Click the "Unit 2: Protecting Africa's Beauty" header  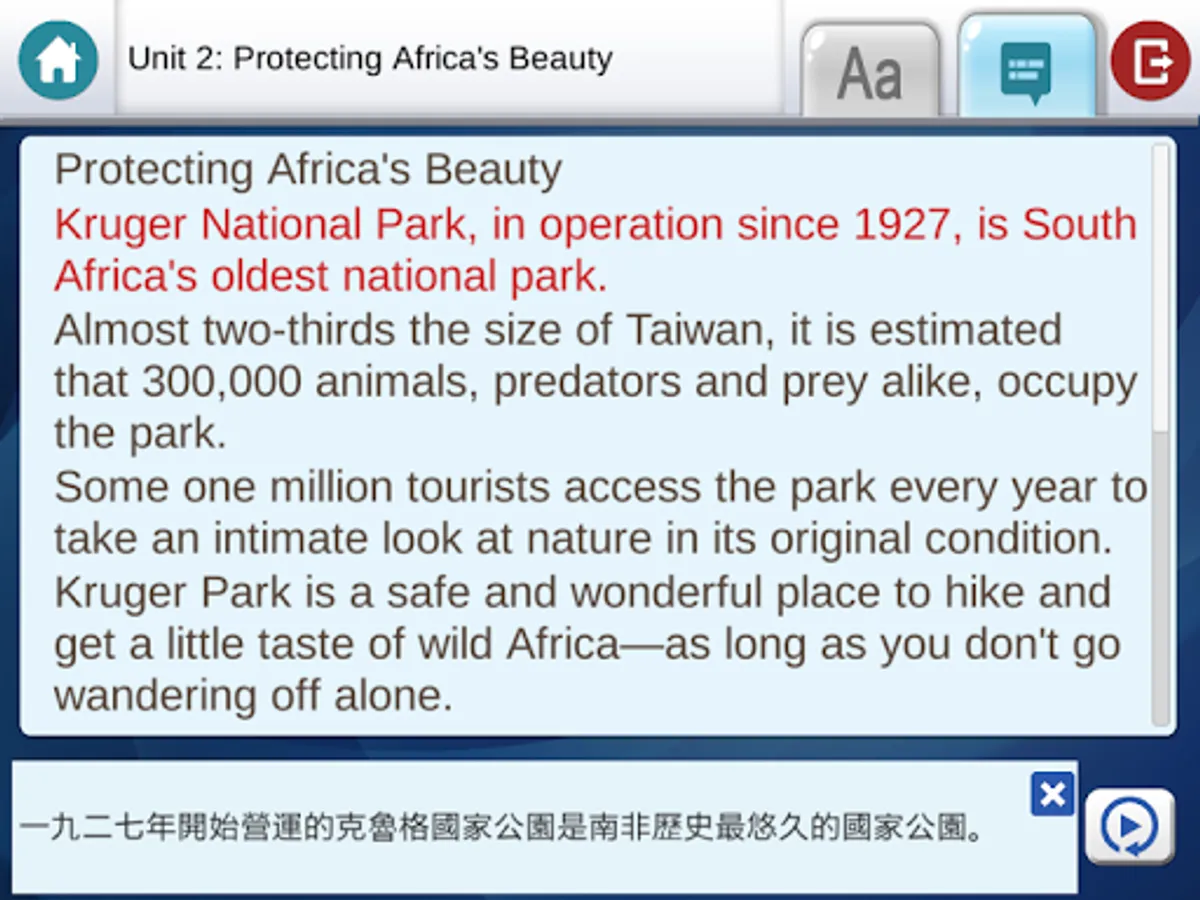click(370, 58)
